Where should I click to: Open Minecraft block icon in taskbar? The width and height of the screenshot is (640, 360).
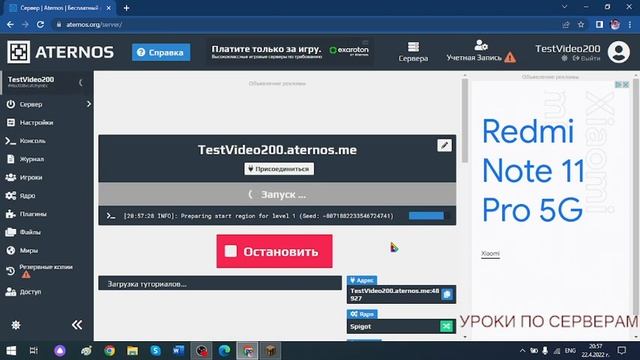[270, 351]
